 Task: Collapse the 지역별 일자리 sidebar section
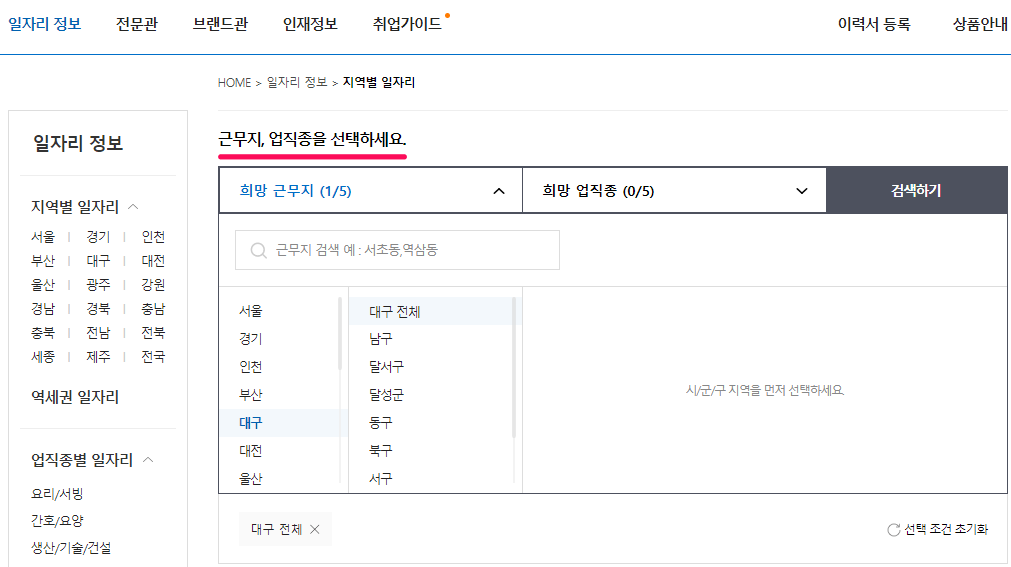133,206
